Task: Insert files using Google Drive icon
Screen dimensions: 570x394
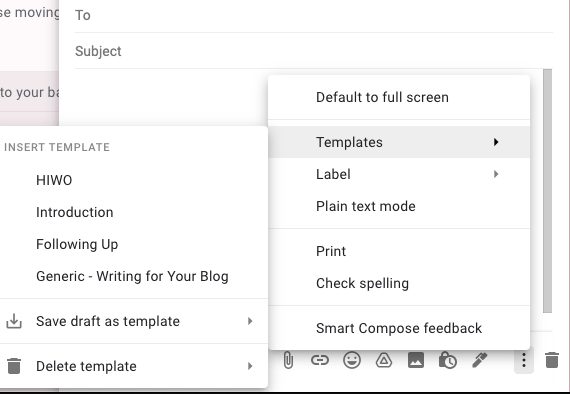Action: coord(384,360)
